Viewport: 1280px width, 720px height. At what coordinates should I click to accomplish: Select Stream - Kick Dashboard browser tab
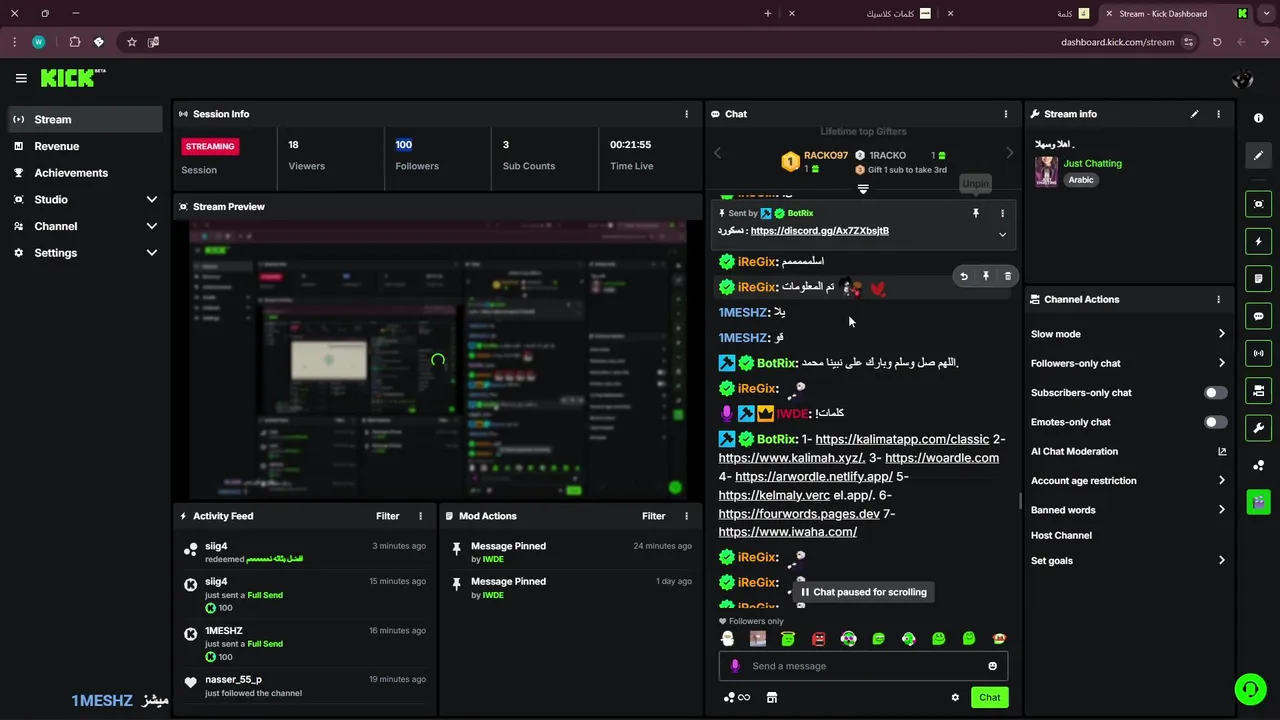(1178, 14)
